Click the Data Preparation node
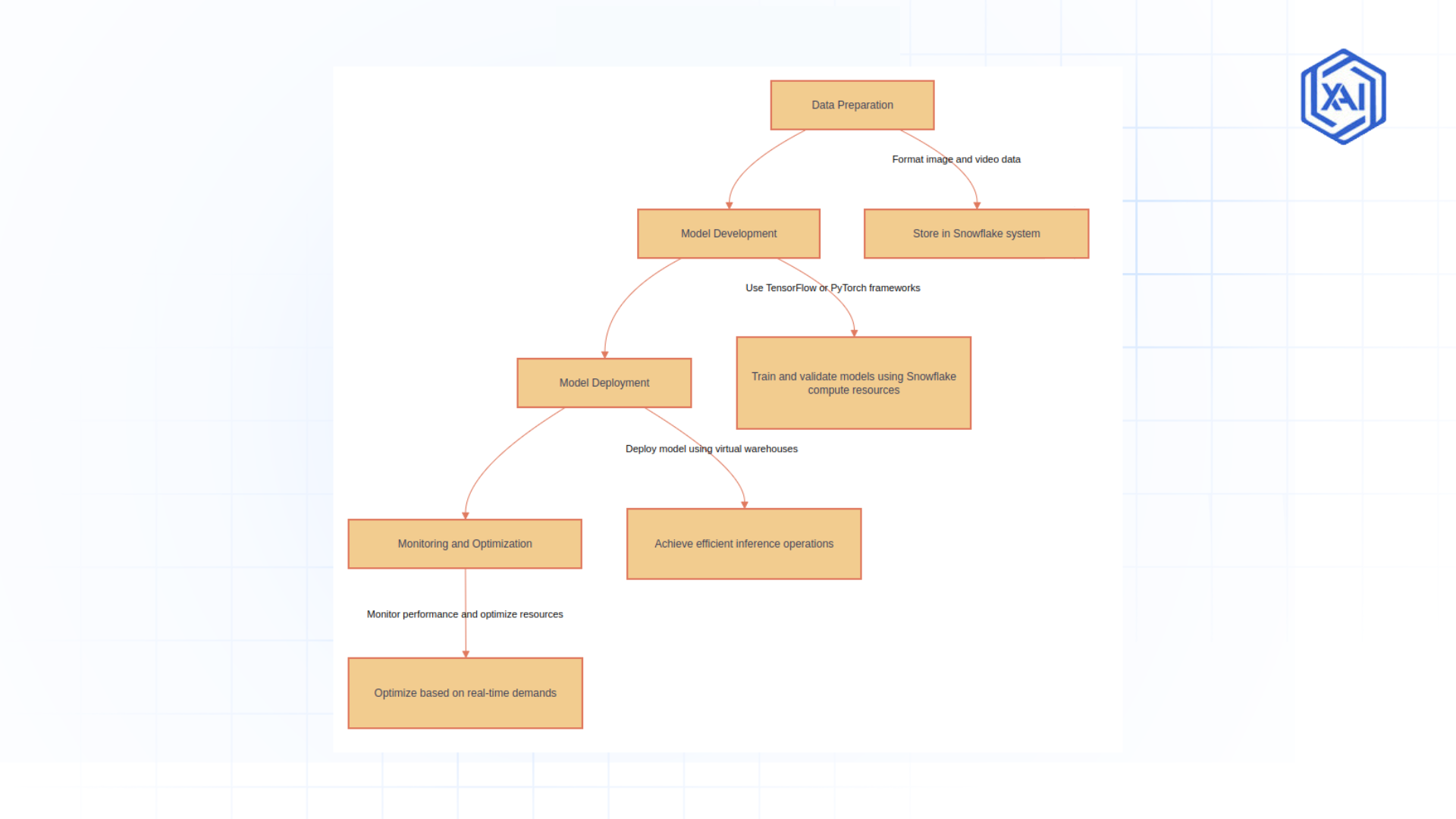 [849, 104]
